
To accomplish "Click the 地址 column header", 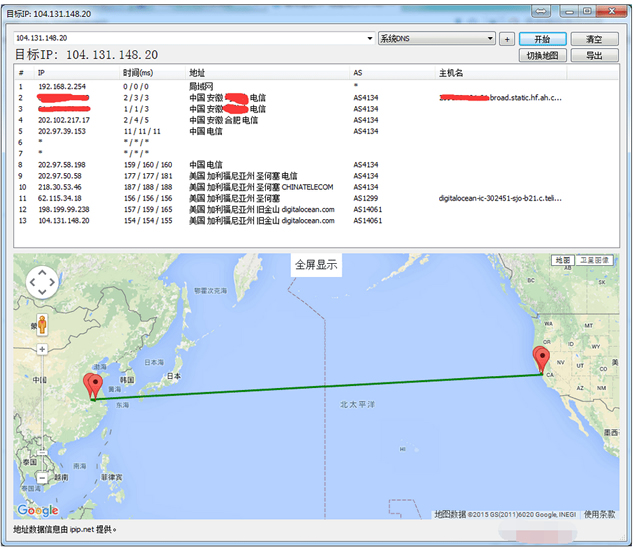I will [267, 73].
